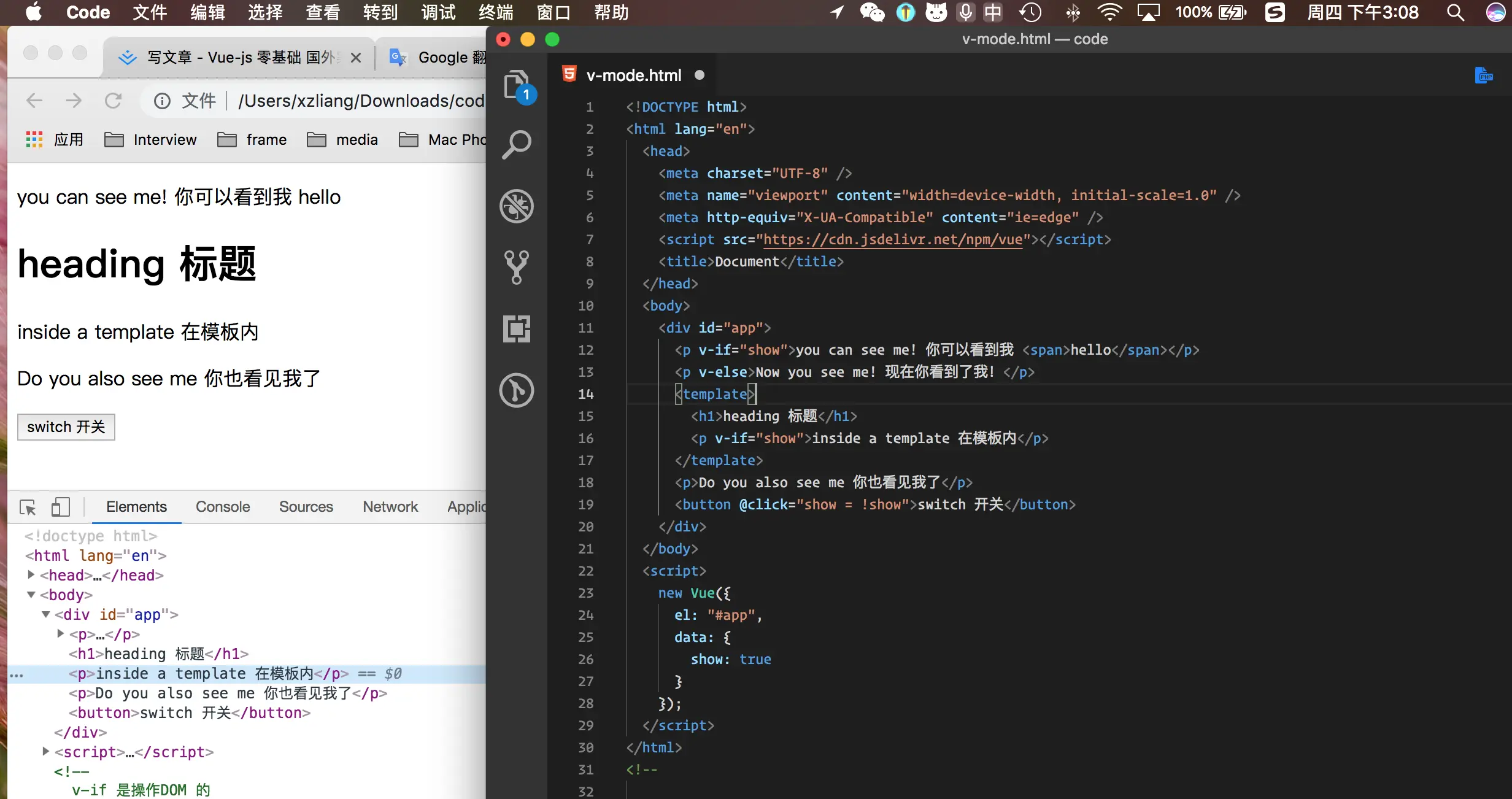Collapse the div id app node

pos(46,614)
